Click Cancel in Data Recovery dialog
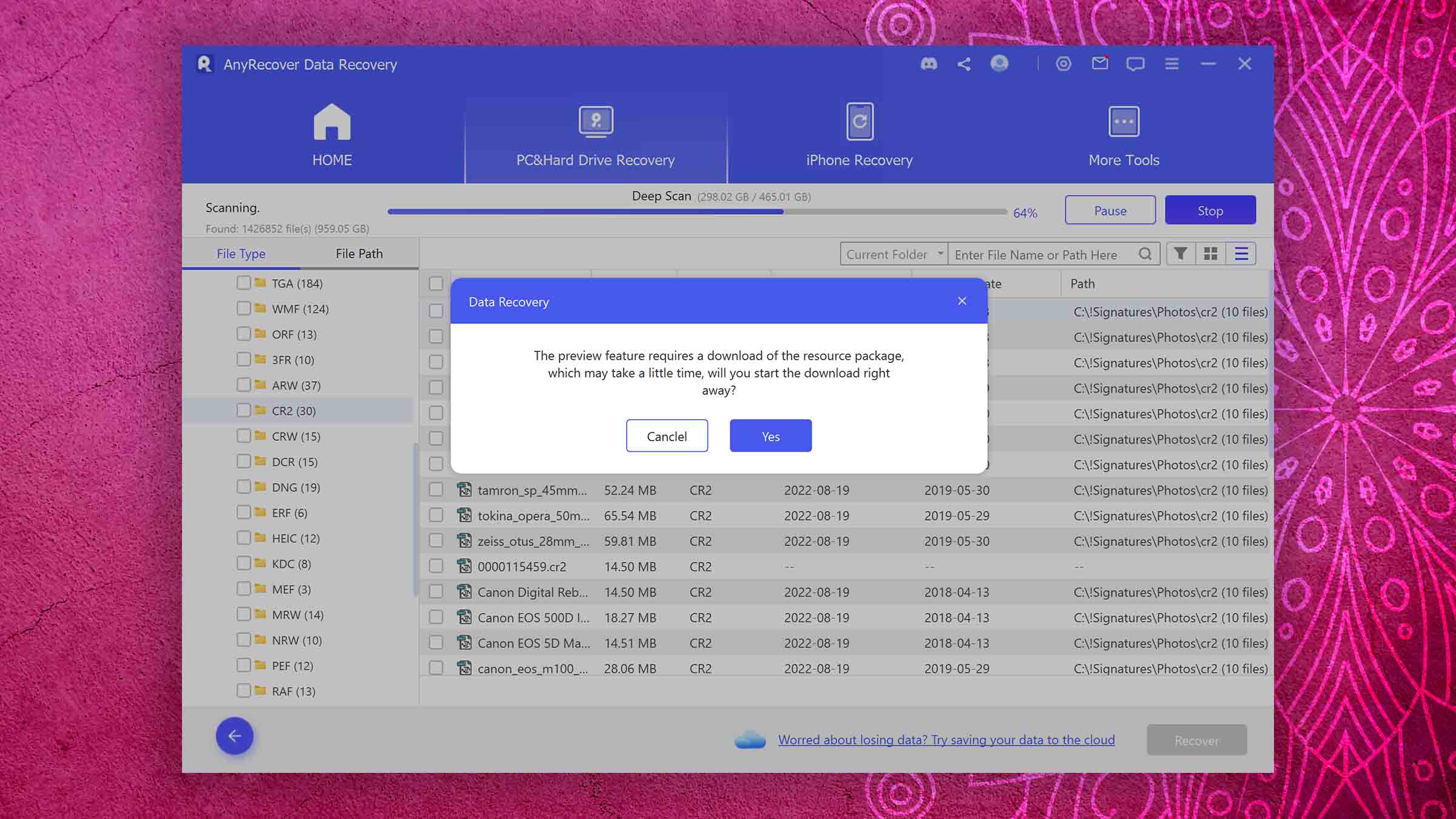 click(667, 436)
